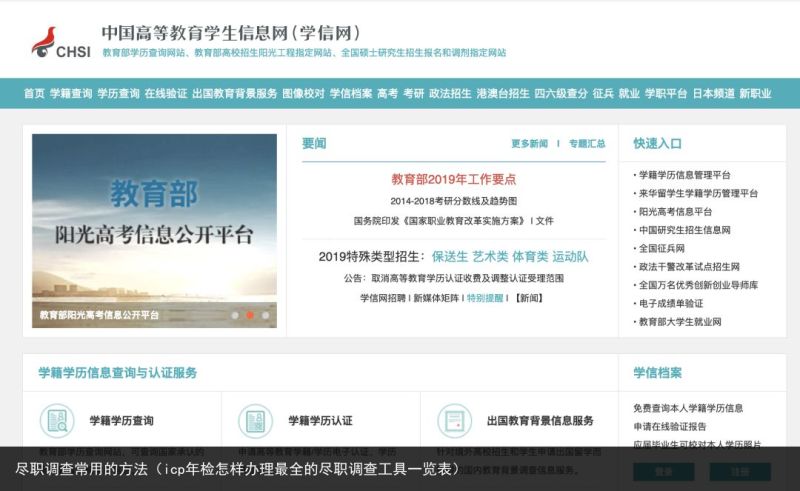Image resolution: width=800 pixels, height=491 pixels.
Task: Click 免费查询本人学籍学历信息 text
Action: (x=688, y=408)
